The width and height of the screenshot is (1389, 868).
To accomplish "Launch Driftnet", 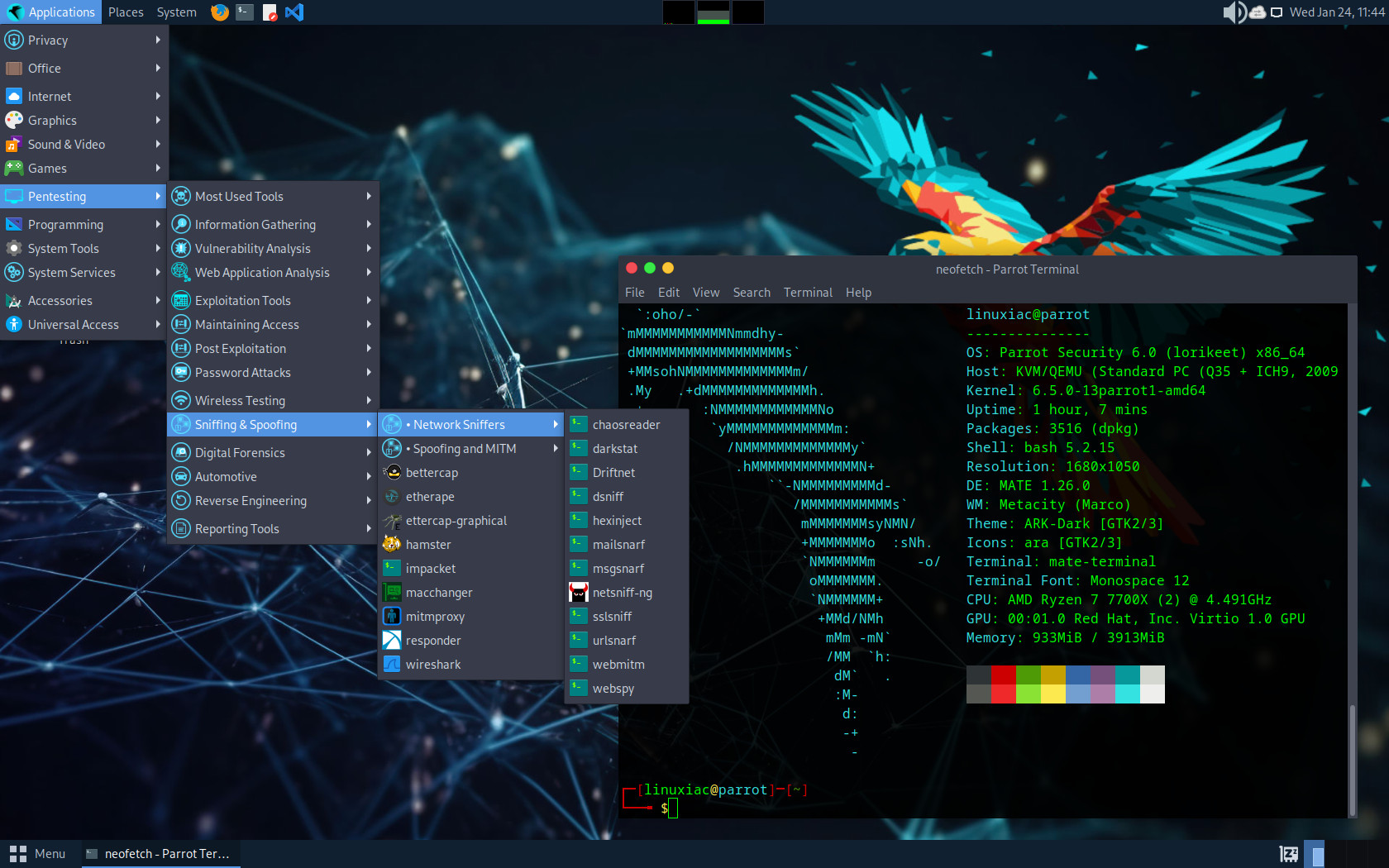I will [627, 473].
